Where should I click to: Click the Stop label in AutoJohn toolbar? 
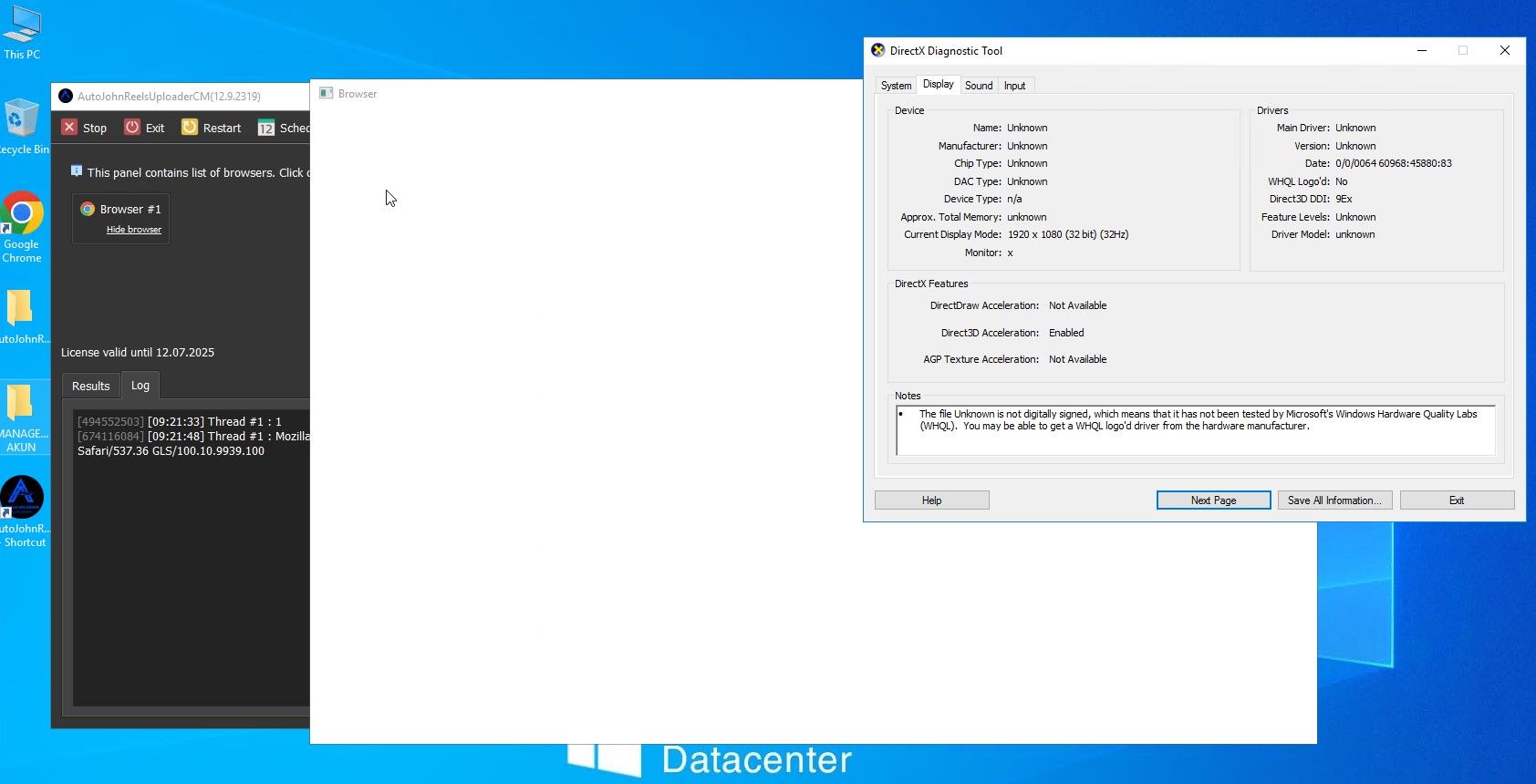click(95, 129)
